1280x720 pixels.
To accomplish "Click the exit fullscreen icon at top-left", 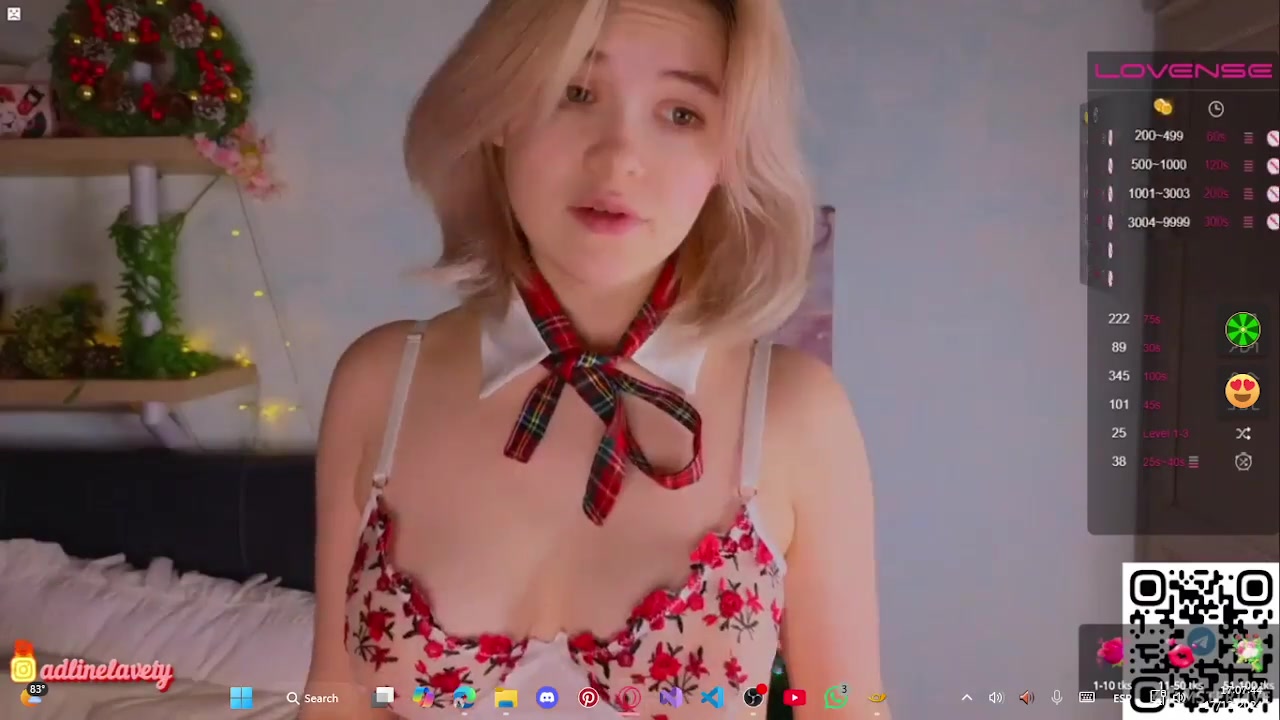I will (14, 14).
